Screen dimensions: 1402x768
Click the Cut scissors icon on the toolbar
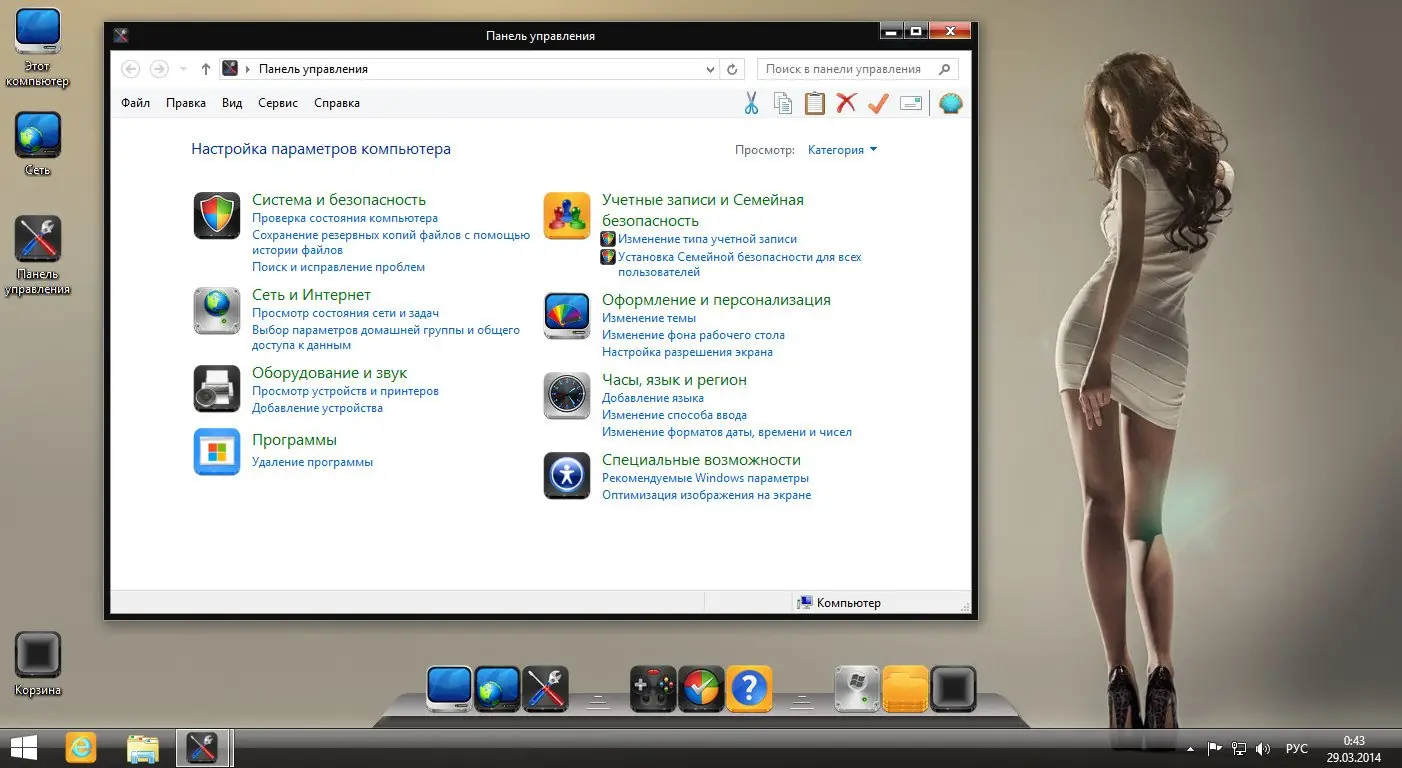tap(751, 103)
